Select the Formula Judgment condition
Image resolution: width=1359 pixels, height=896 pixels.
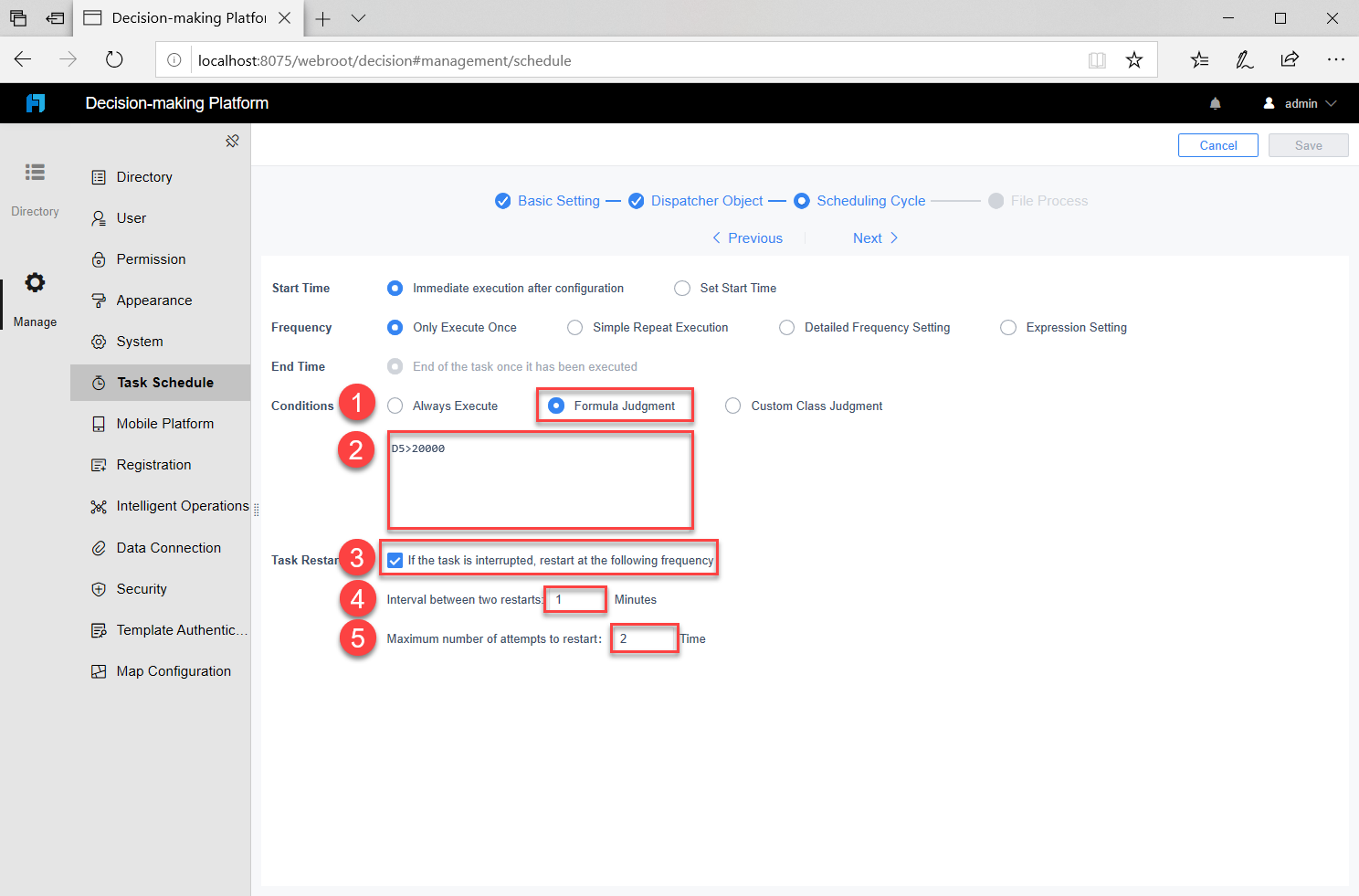(x=556, y=406)
